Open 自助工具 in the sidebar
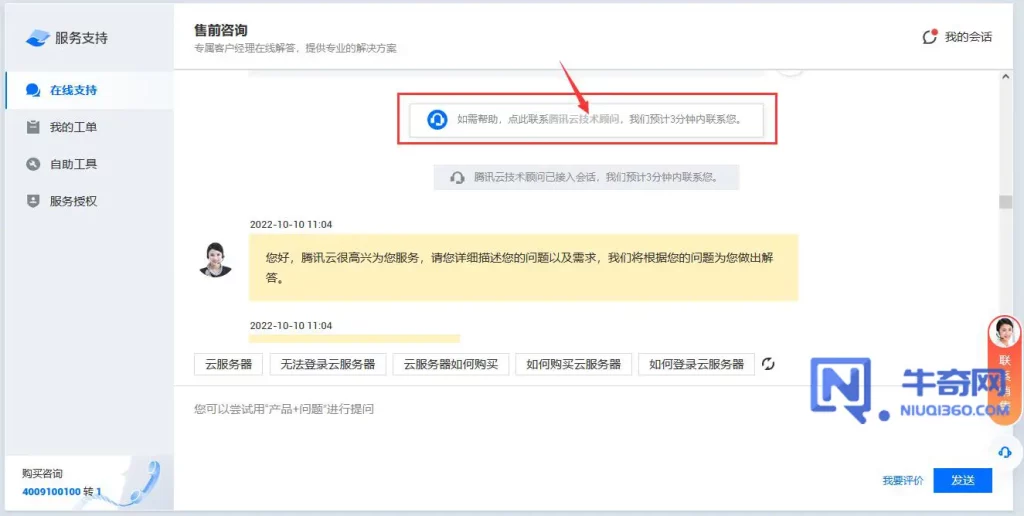This screenshot has width=1024, height=516. [89, 164]
